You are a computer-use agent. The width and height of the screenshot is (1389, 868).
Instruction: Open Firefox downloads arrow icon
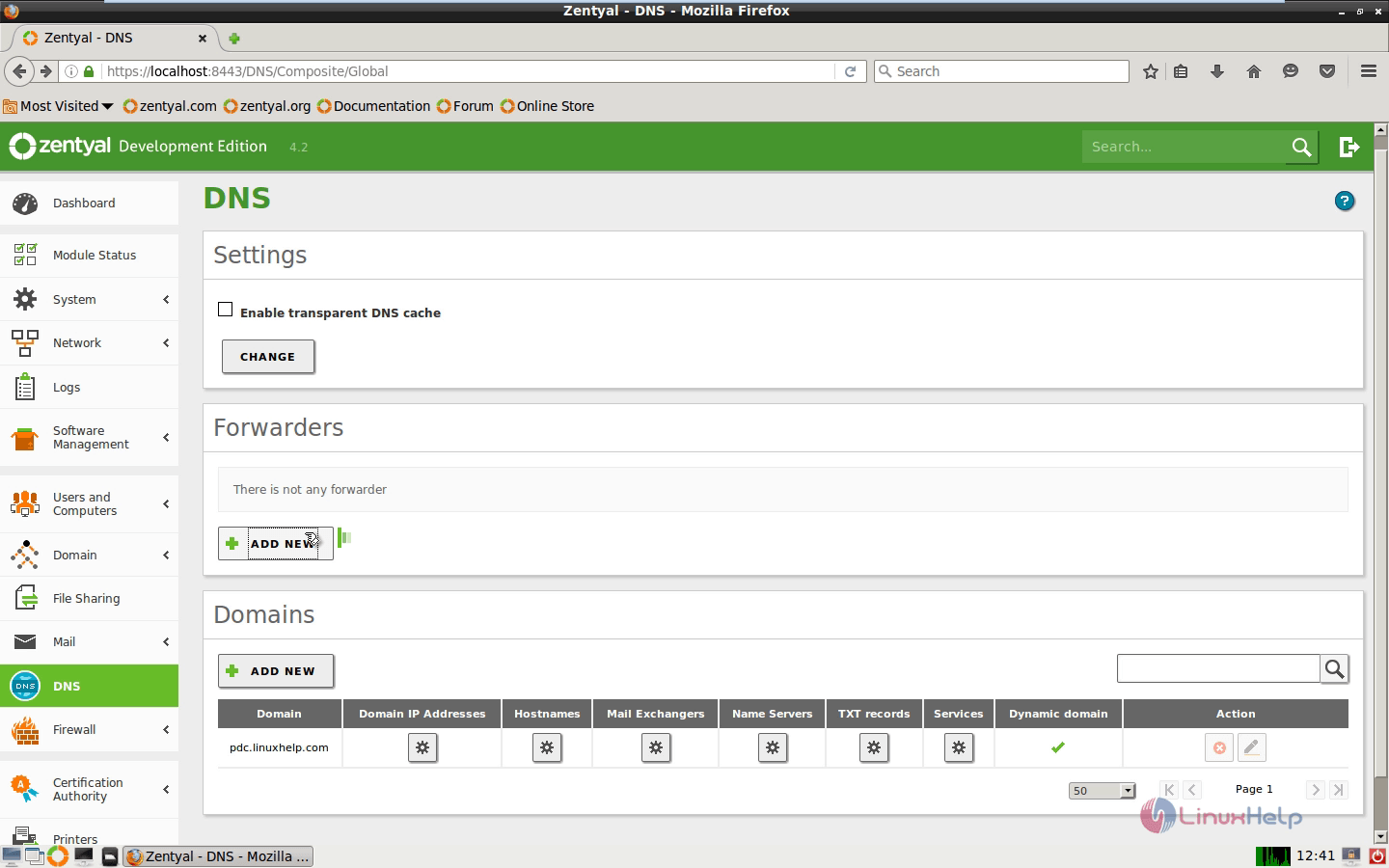(x=1217, y=71)
